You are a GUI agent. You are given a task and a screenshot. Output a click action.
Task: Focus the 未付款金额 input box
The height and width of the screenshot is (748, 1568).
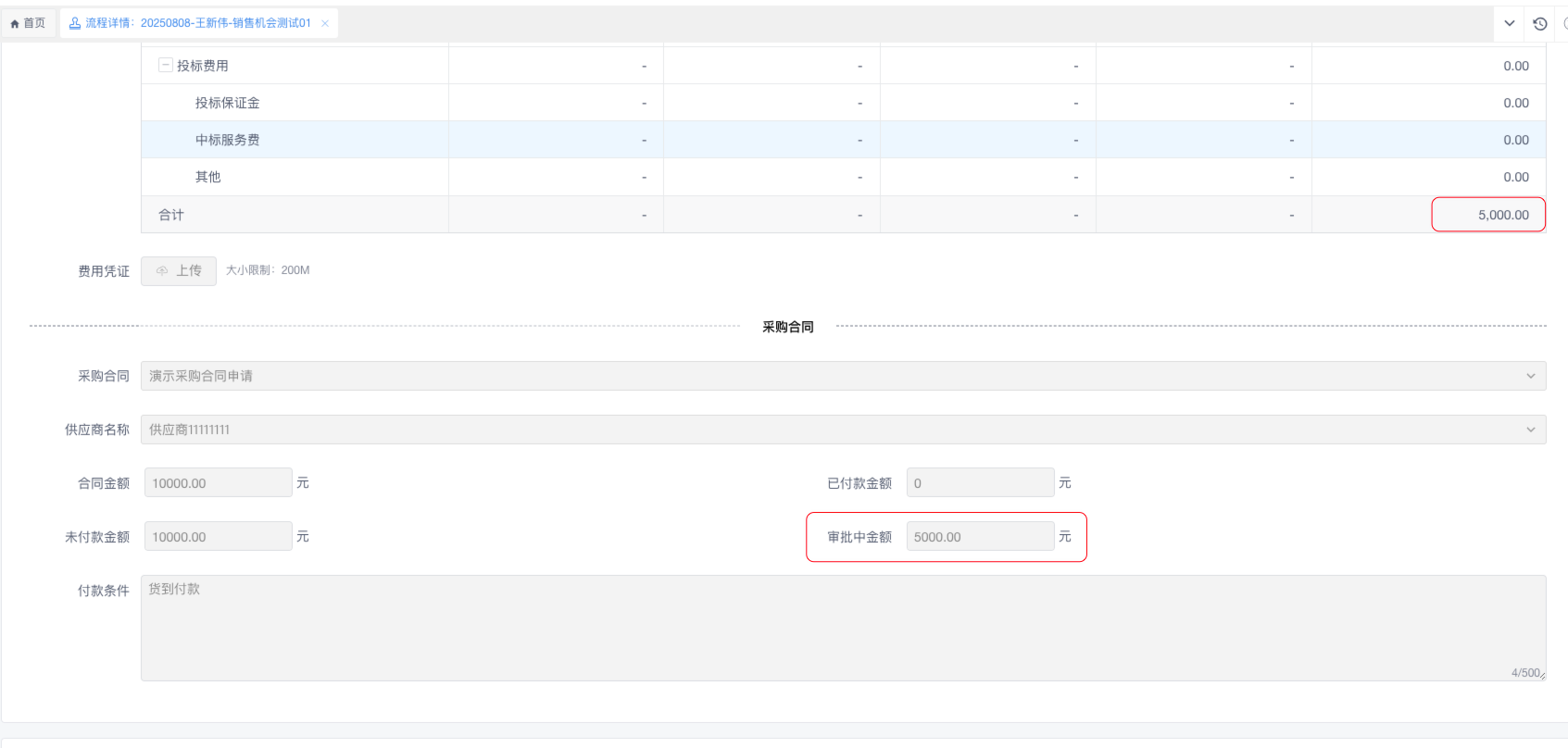tap(218, 537)
